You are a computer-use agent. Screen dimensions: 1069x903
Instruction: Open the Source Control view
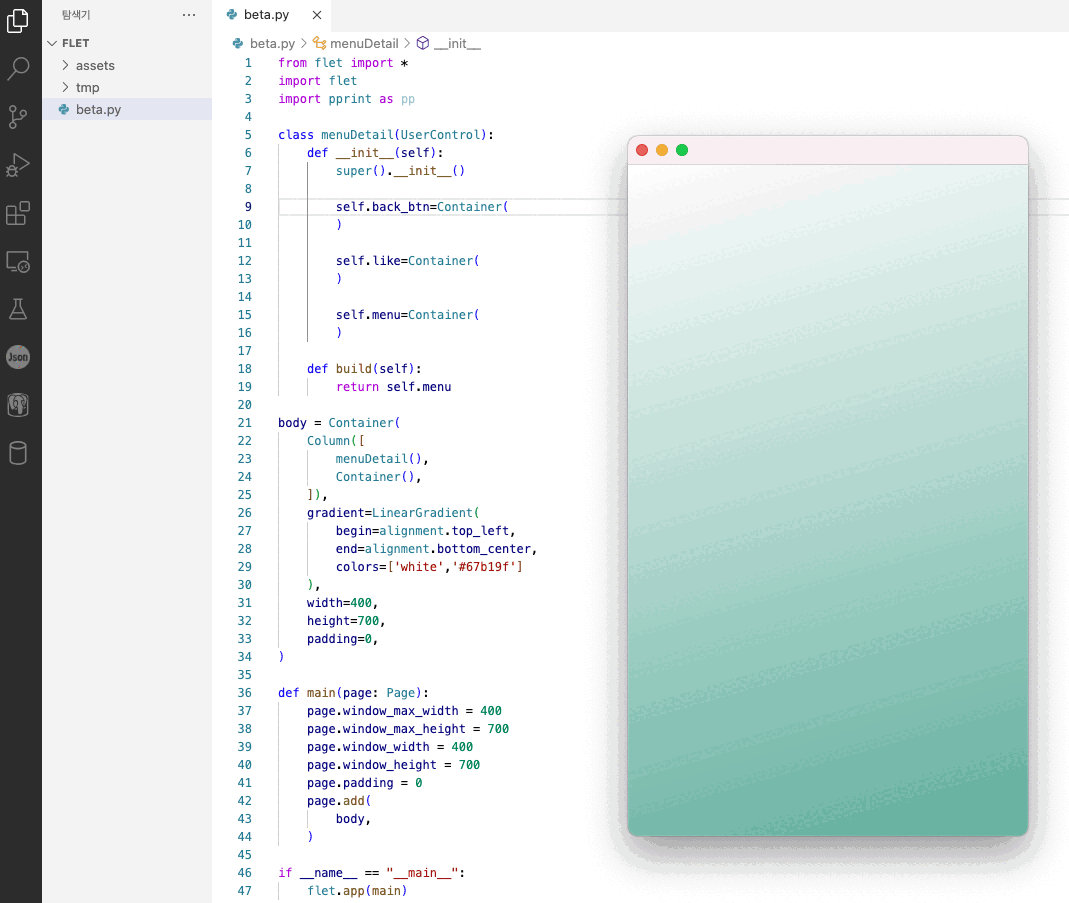(18, 117)
